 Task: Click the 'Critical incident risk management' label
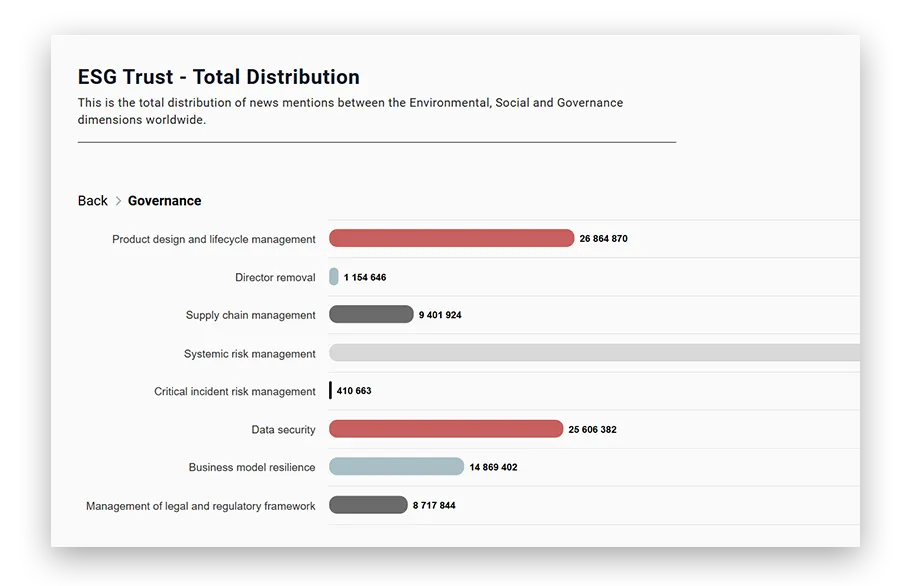[x=234, y=391]
